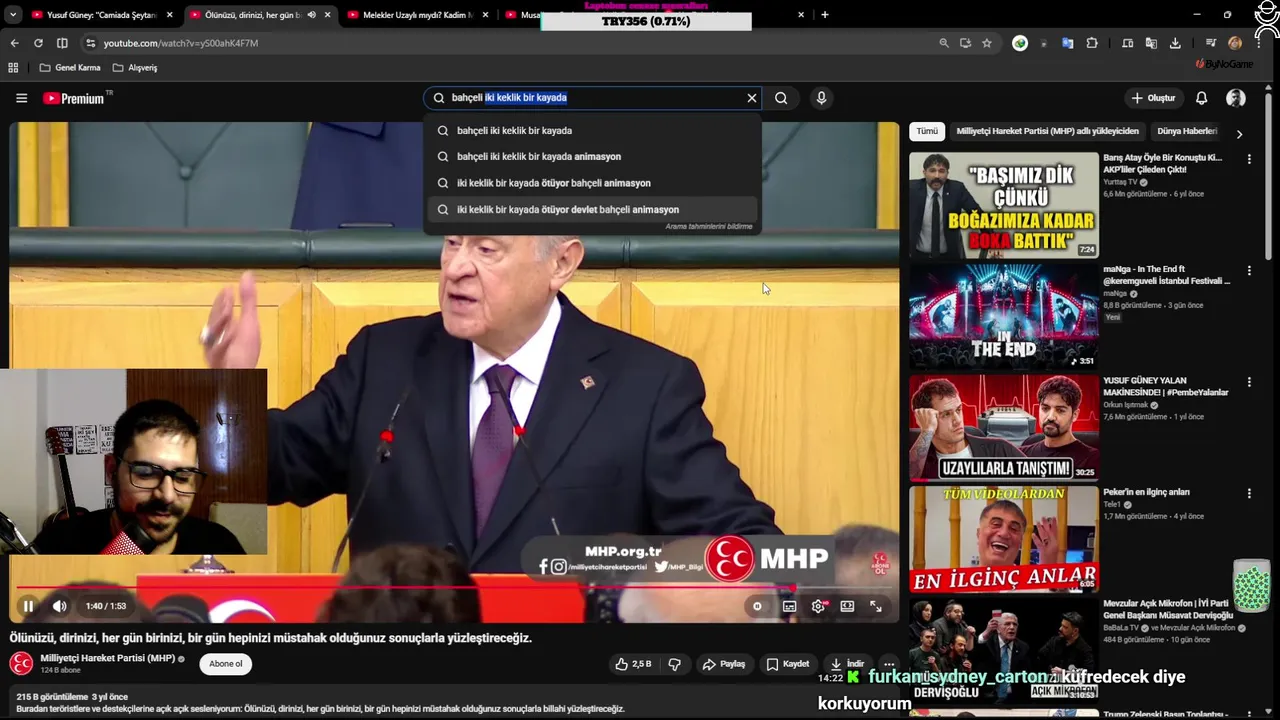Open Milliyetçi Hareket Partisi channel avatar
The height and width of the screenshot is (720, 1280).
[x=21, y=663]
